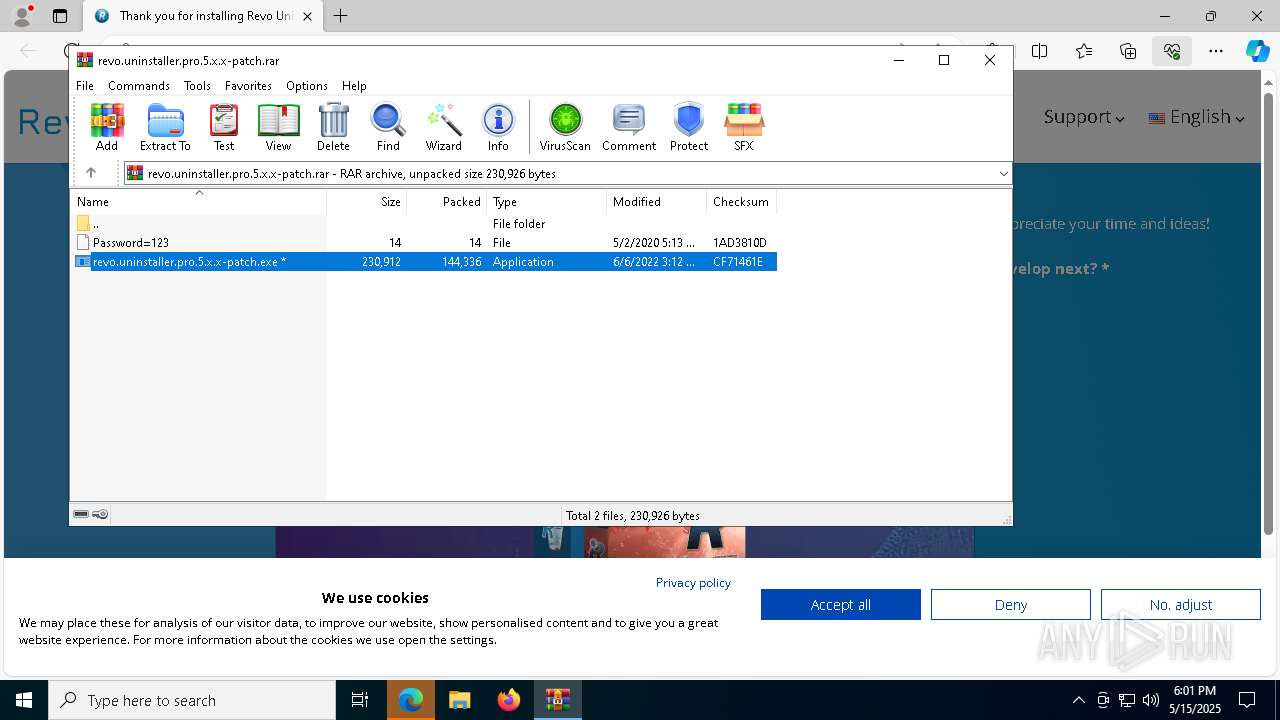Open browser split screen icon
Screen dimensions: 1280x720
1040,51
